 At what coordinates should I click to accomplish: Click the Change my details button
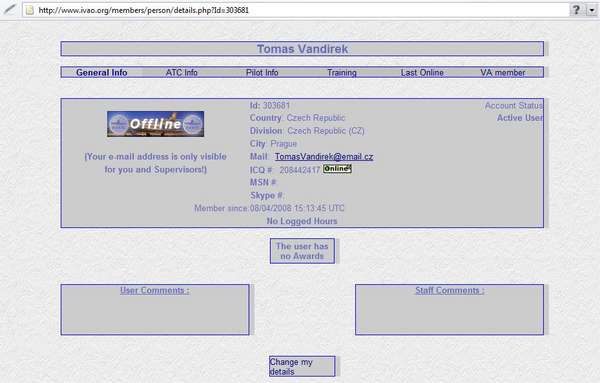pos(302,367)
